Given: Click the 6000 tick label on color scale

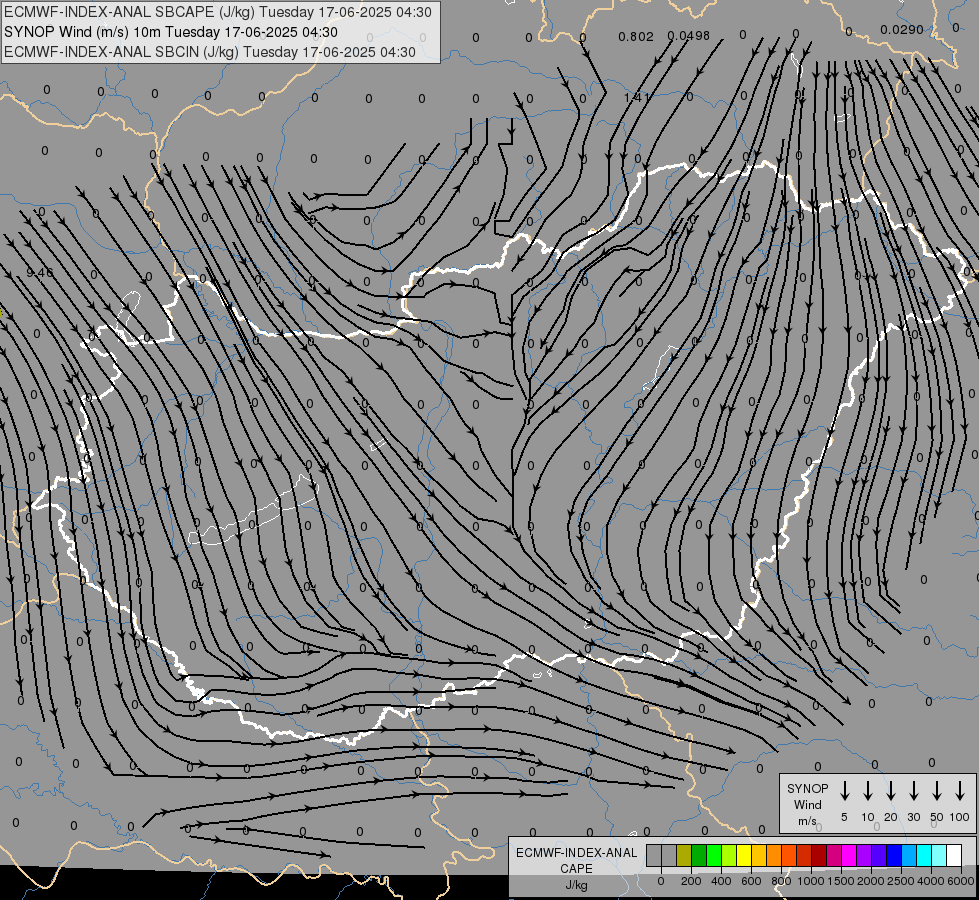Looking at the screenshot, I should coord(961,881).
